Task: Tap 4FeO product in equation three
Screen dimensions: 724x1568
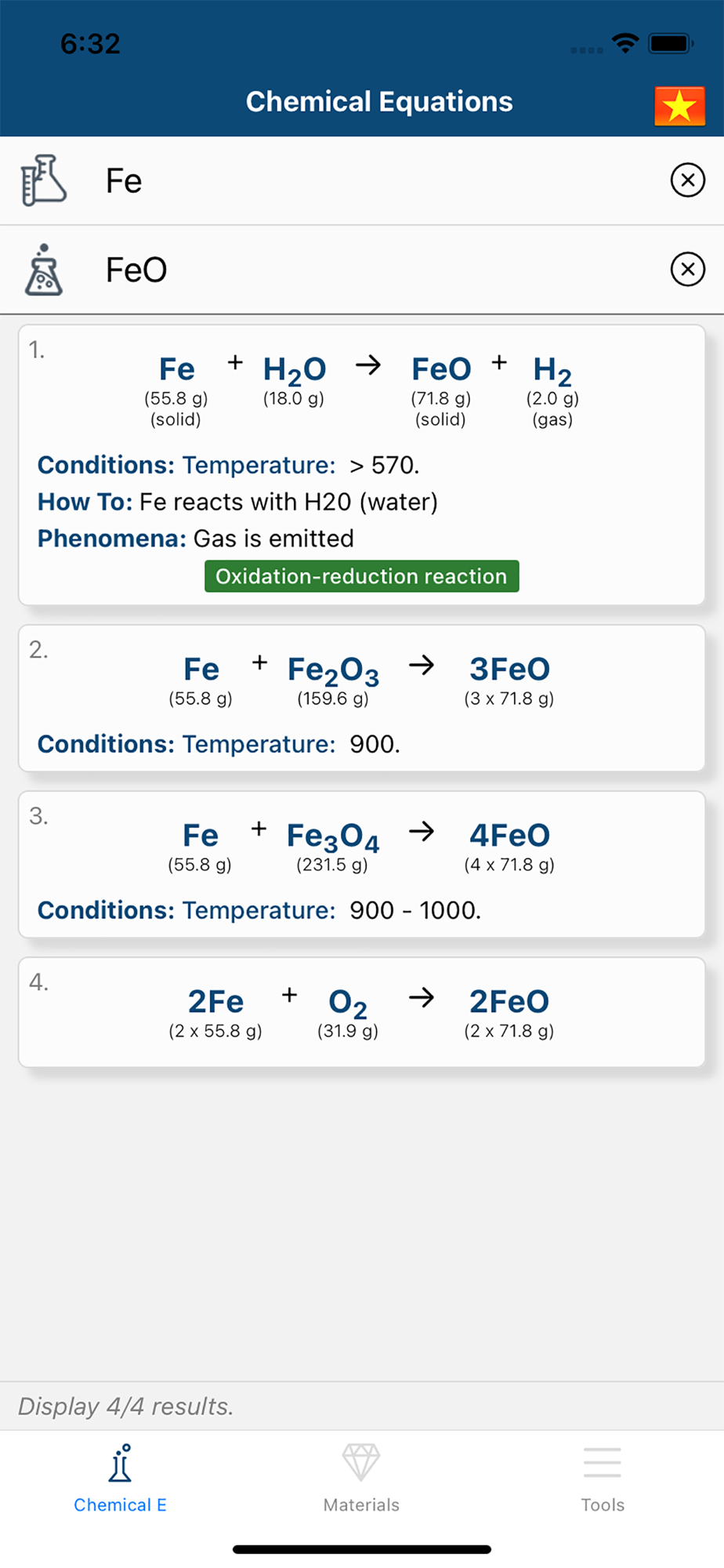Action: click(509, 837)
